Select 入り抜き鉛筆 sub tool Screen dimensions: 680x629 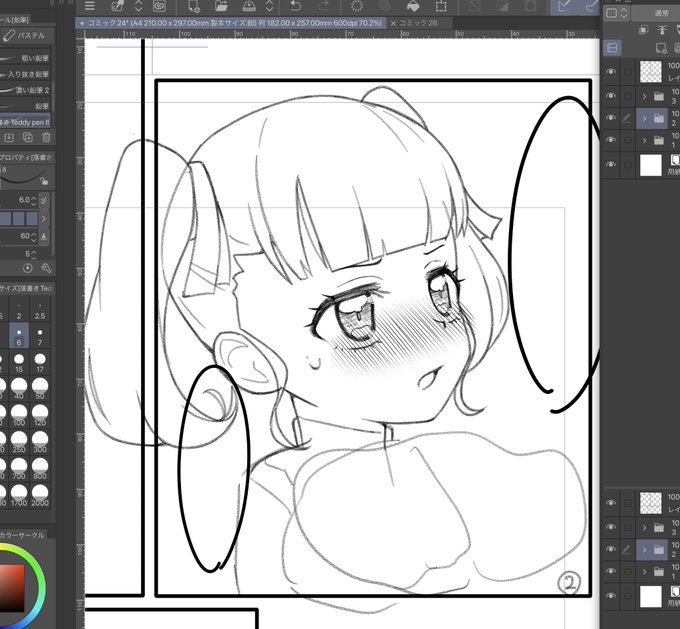(25, 74)
